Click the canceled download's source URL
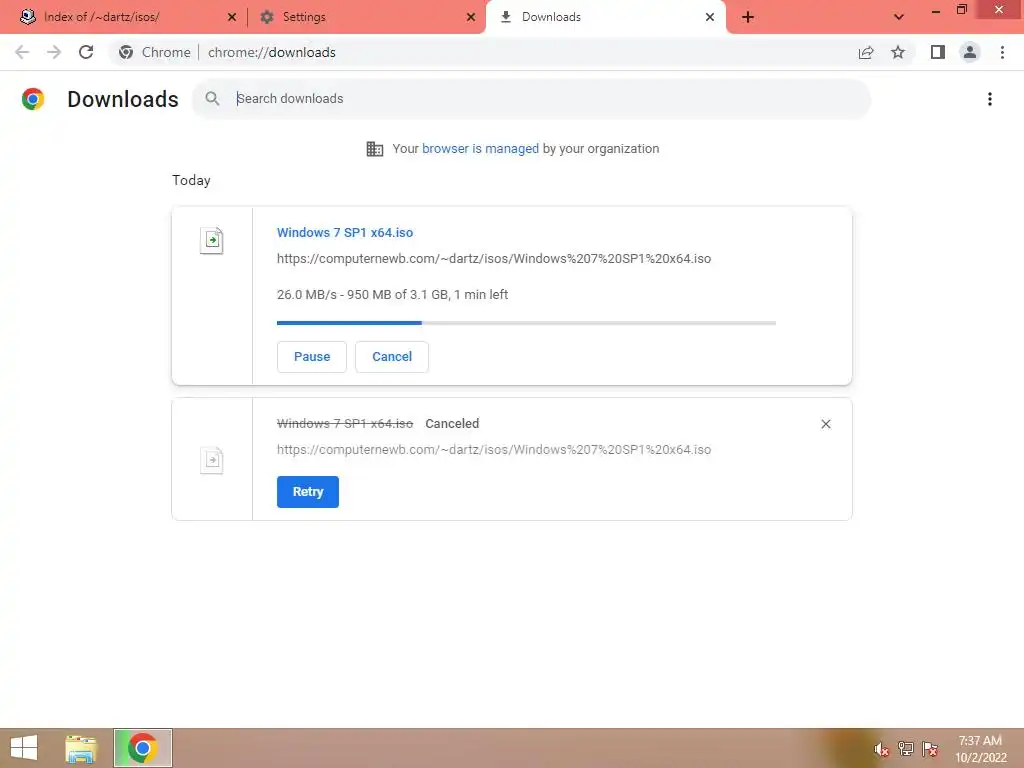Viewport: 1024px width, 768px height. point(494,450)
